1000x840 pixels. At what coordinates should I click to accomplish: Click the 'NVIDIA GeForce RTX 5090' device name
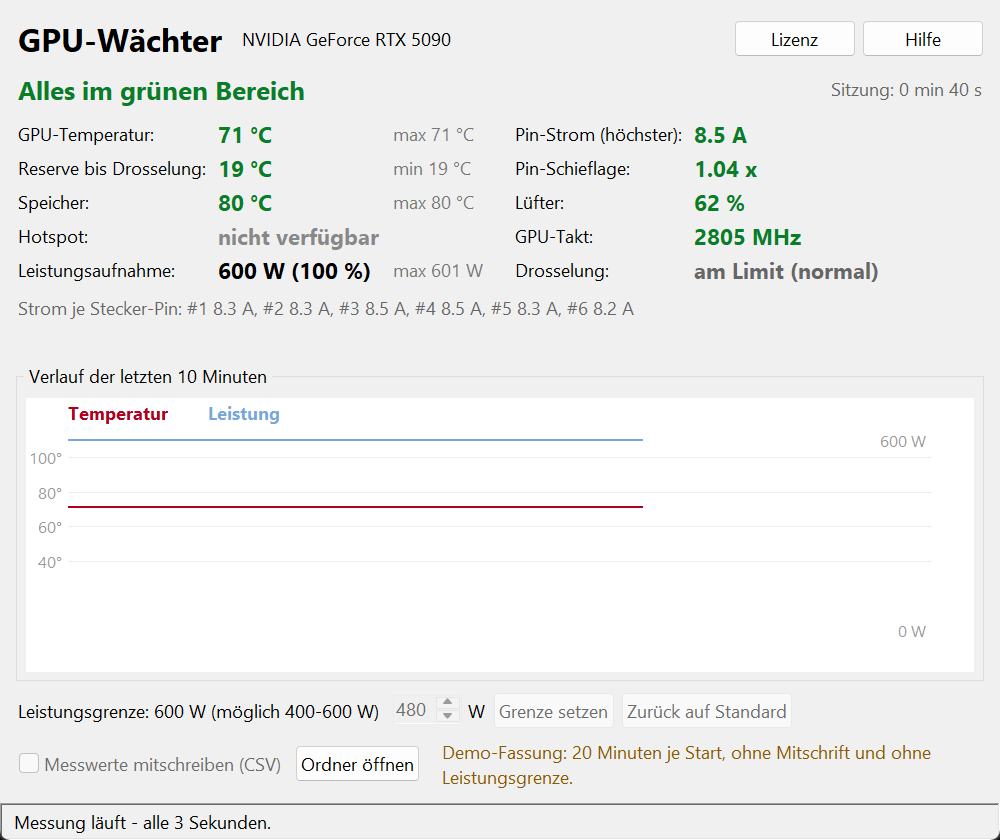coord(346,40)
